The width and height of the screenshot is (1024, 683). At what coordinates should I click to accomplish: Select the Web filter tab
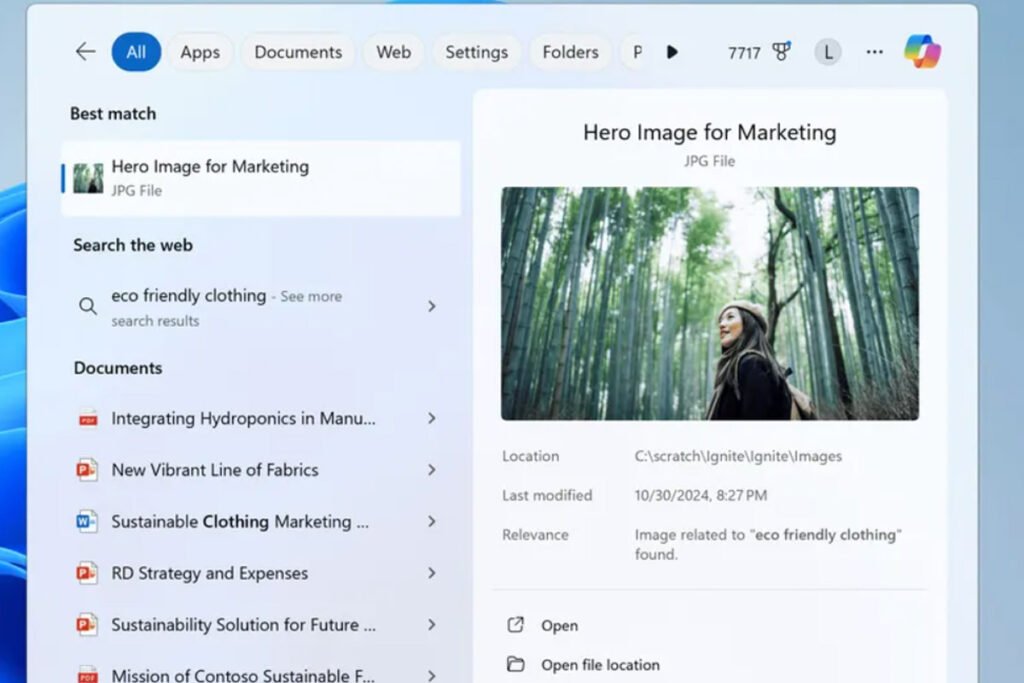(x=393, y=51)
